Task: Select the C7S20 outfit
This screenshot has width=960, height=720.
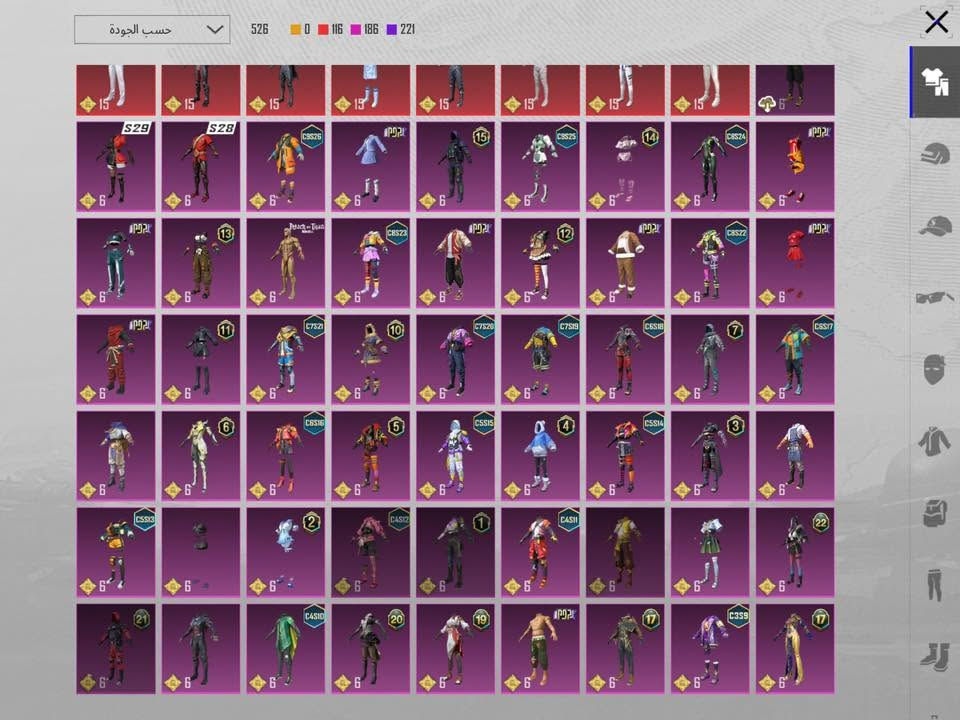Action: point(456,359)
